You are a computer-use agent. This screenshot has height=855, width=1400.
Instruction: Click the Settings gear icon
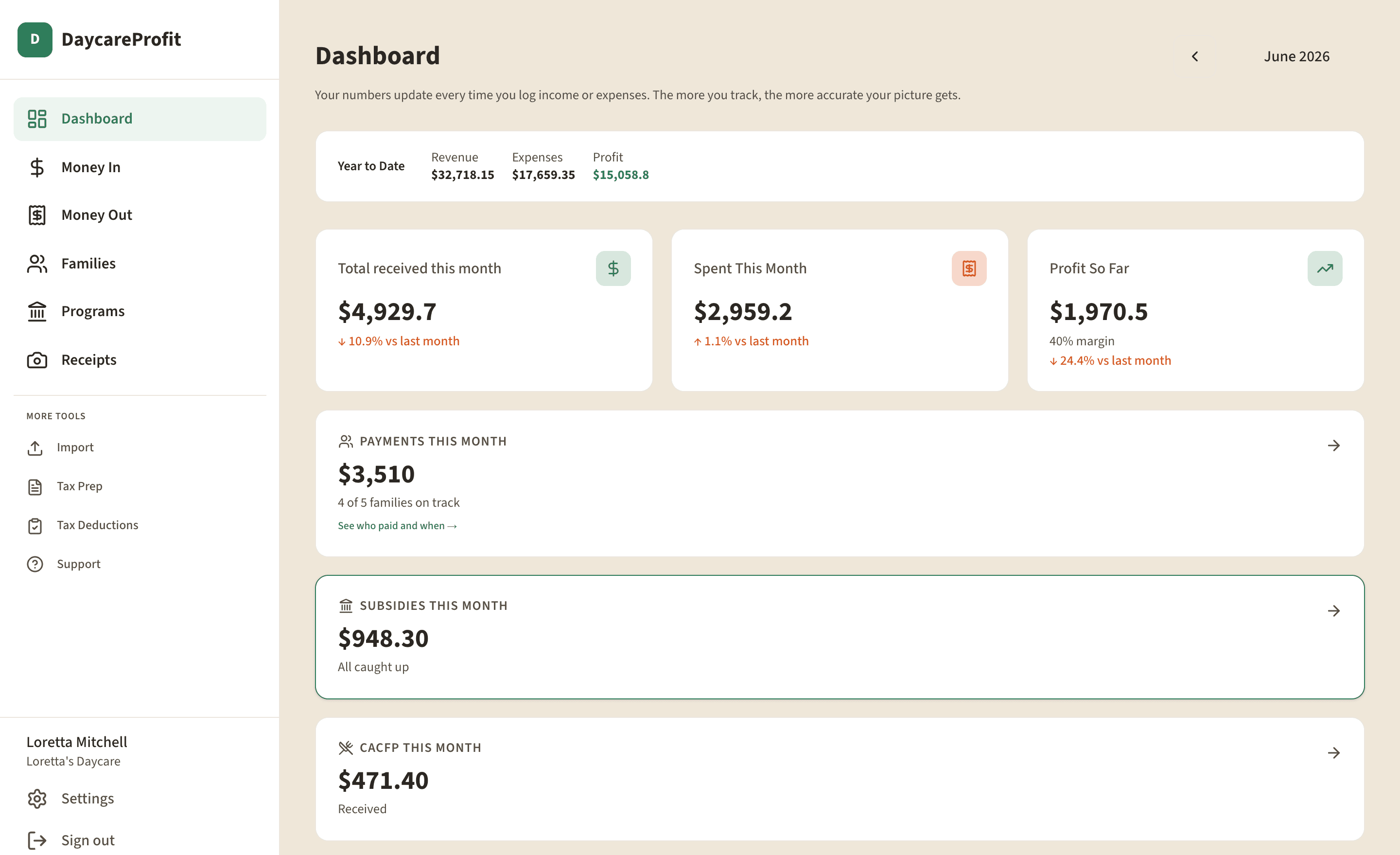[37, 799]
